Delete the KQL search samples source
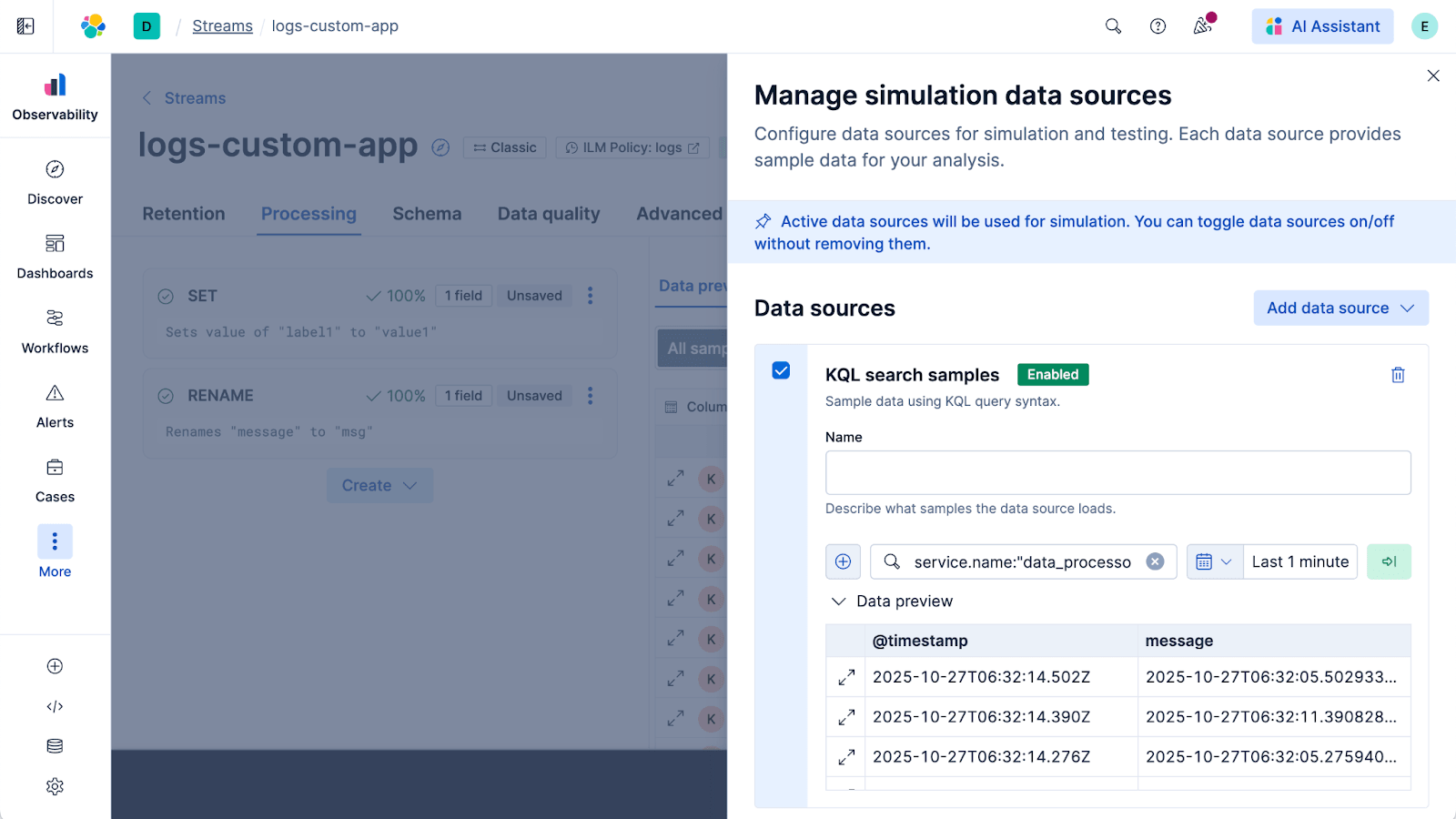1456x819 pixels. (1398, 374)
